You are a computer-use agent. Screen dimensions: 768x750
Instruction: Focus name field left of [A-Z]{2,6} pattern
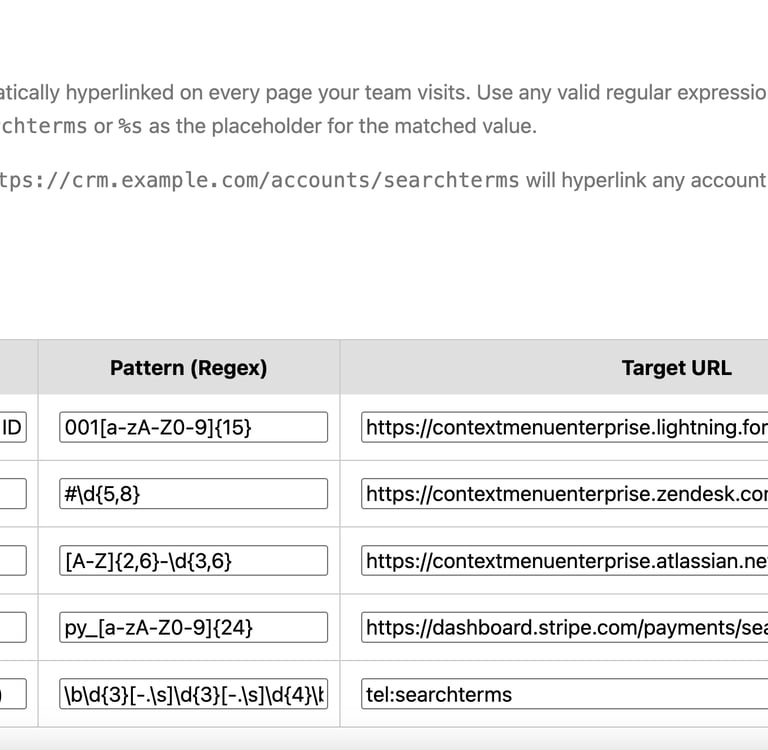(12, 560)
